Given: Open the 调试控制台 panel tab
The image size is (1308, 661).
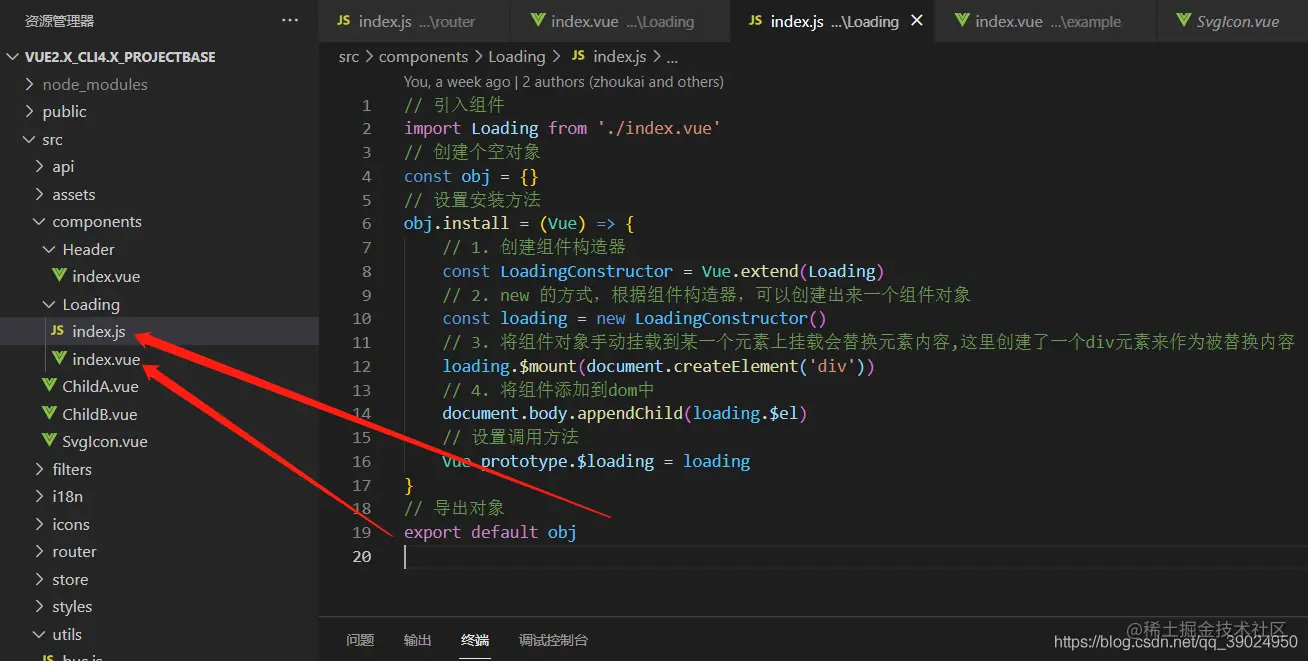Looking at the screenshot, I should pos(553,640).
